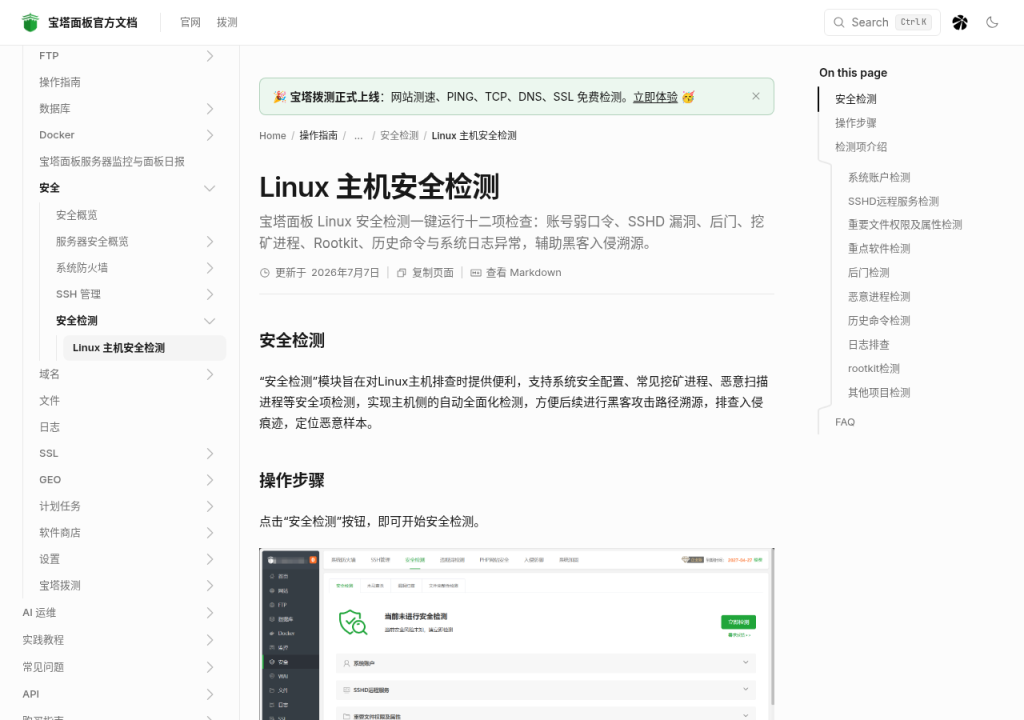Click 复制页面 button
The width and height of the screenshot is (1024, 720).
click(425, 272)
